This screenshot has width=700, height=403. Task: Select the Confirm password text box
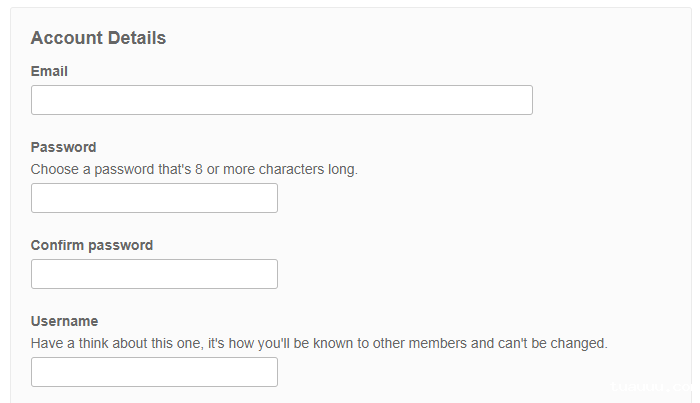tap(154, 274)
